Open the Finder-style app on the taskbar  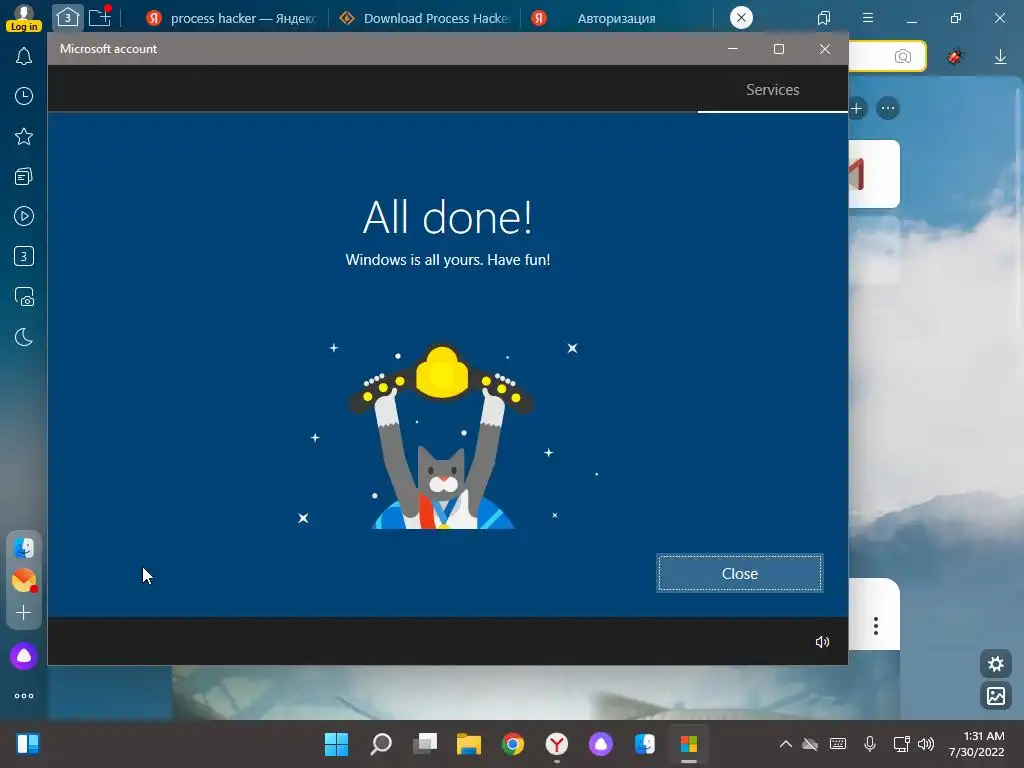[x=645, y=744]
